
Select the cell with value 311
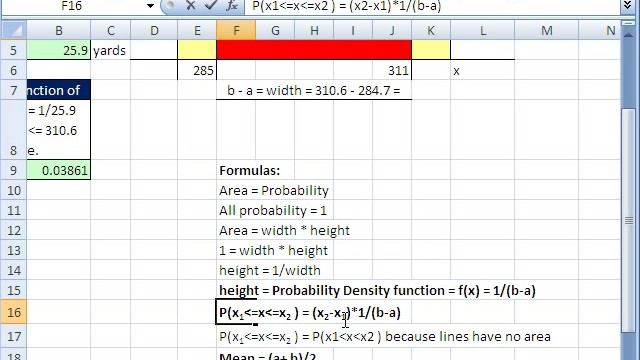pos(392,70)
